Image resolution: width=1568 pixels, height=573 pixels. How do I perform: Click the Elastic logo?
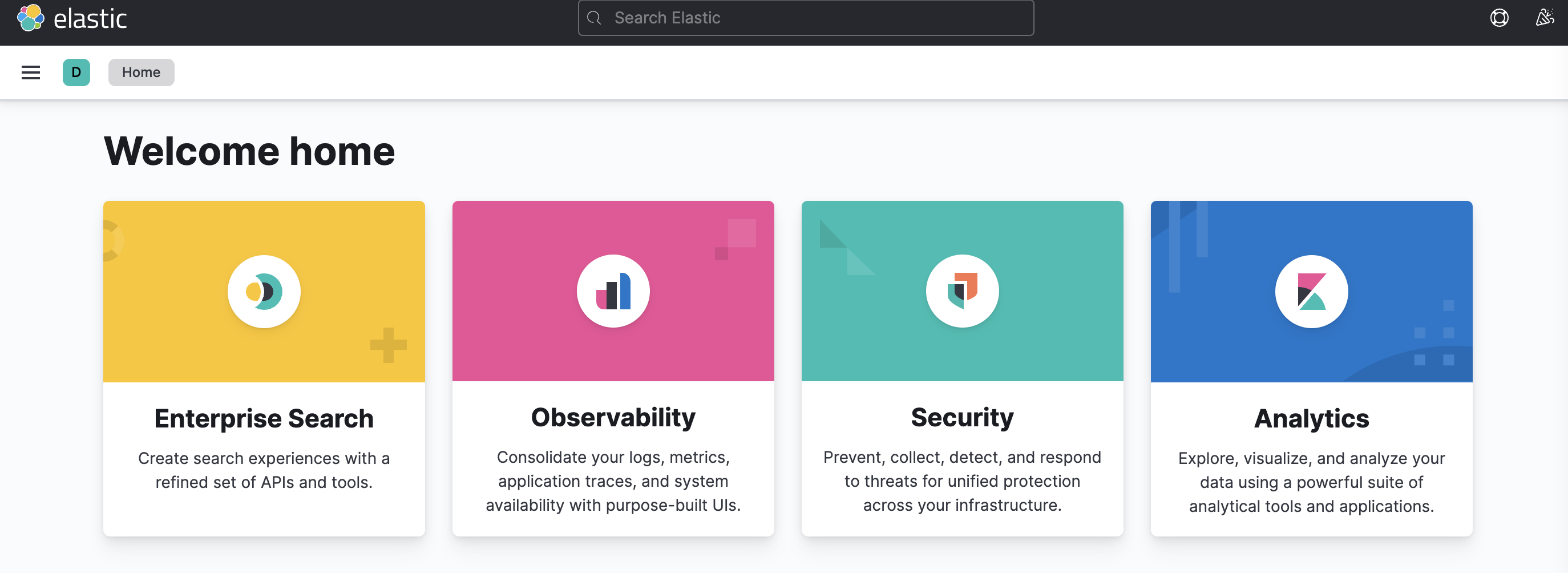pyautogui.click(x=30, y=18)
